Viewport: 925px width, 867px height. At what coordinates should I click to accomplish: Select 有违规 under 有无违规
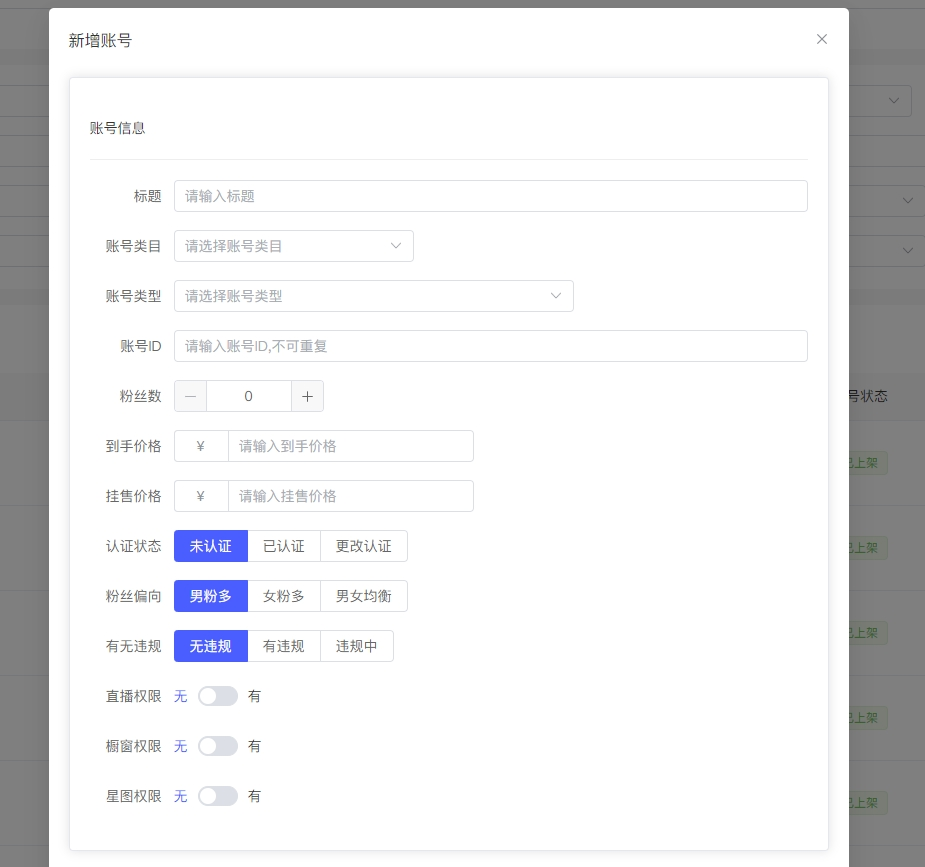pos(283,646)
